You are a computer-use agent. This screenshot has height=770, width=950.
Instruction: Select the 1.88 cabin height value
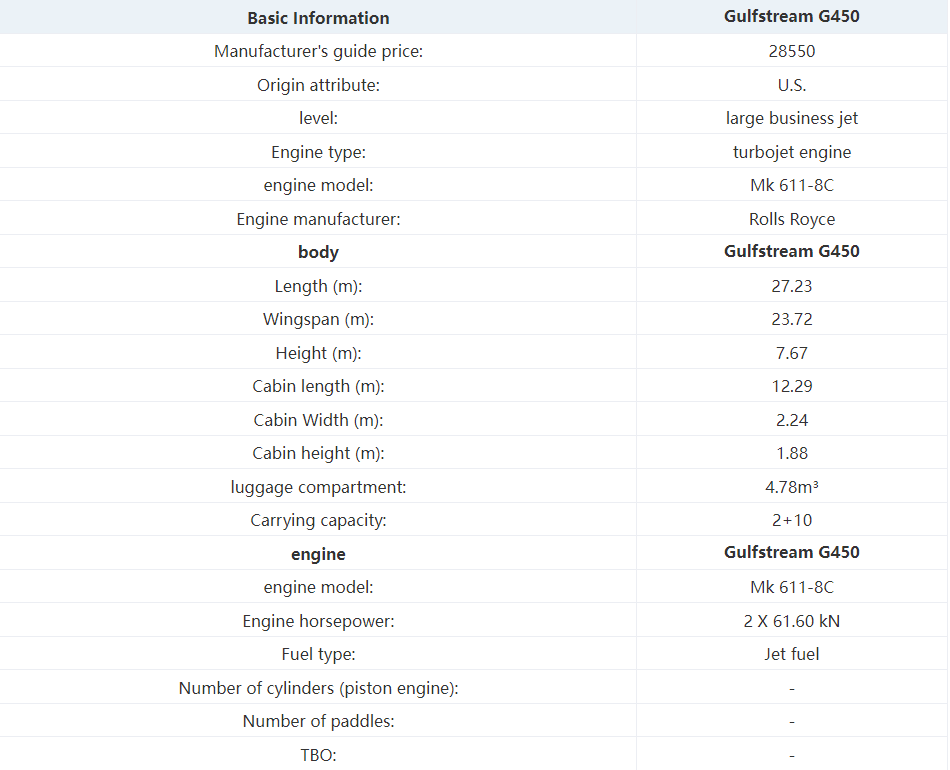coord(791,453)
